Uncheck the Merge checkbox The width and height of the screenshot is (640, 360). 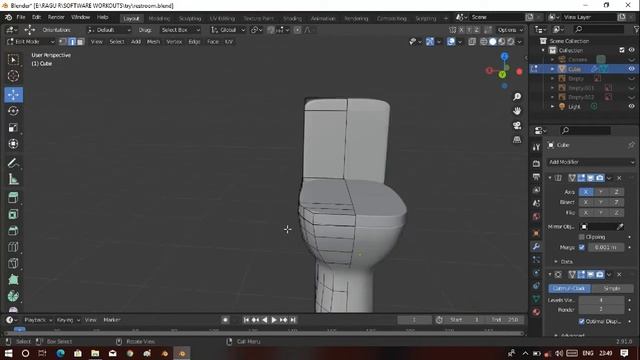(582, 247)
